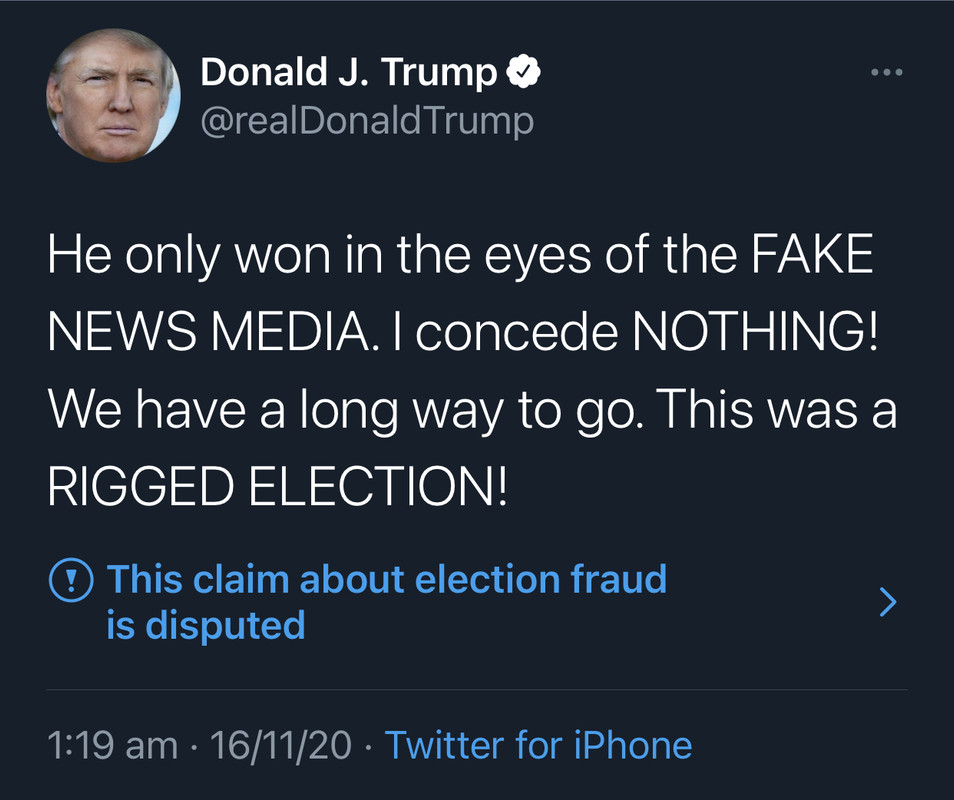The image size is (954, 800).
Task: Click the 'He only won in the eyes' line
Action: [x=319, y=256]
